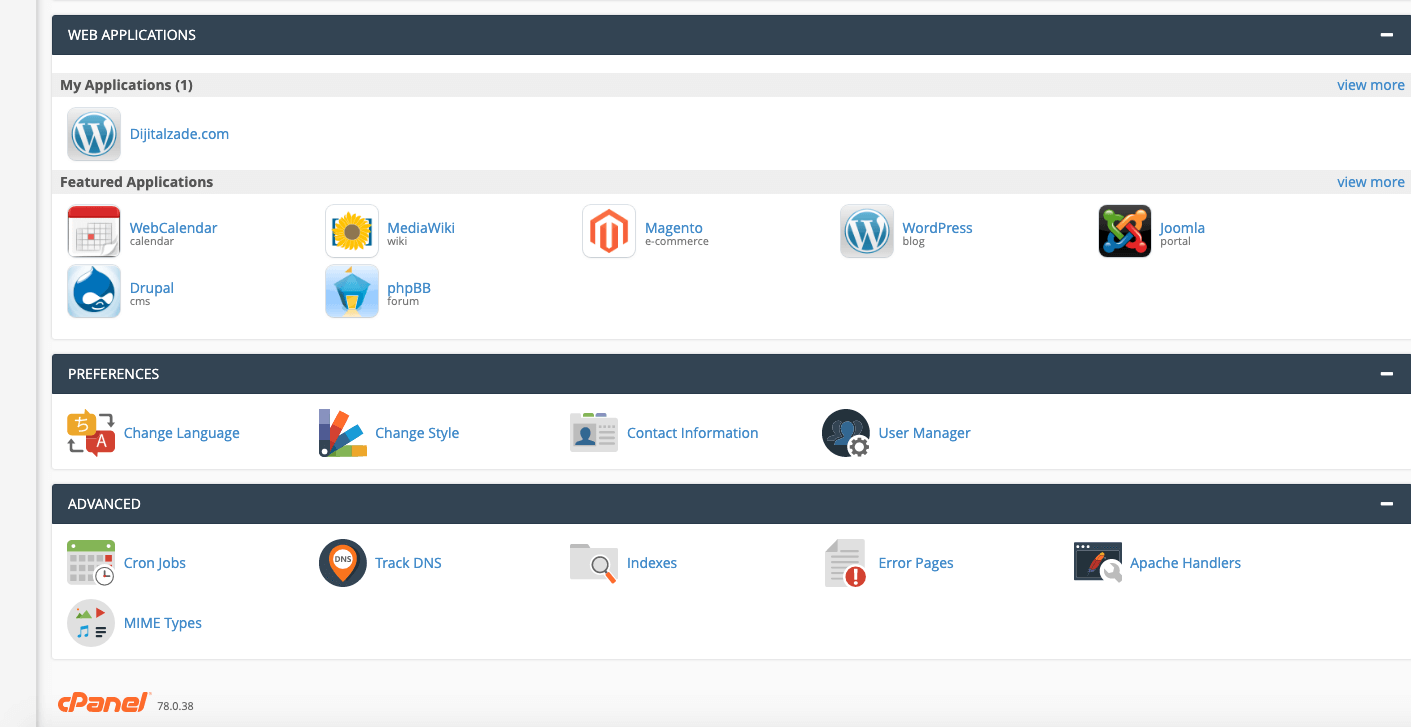Open the MediaWiki text link
The width and height of the screenshot is (1411, 727).
coord(421,228)
